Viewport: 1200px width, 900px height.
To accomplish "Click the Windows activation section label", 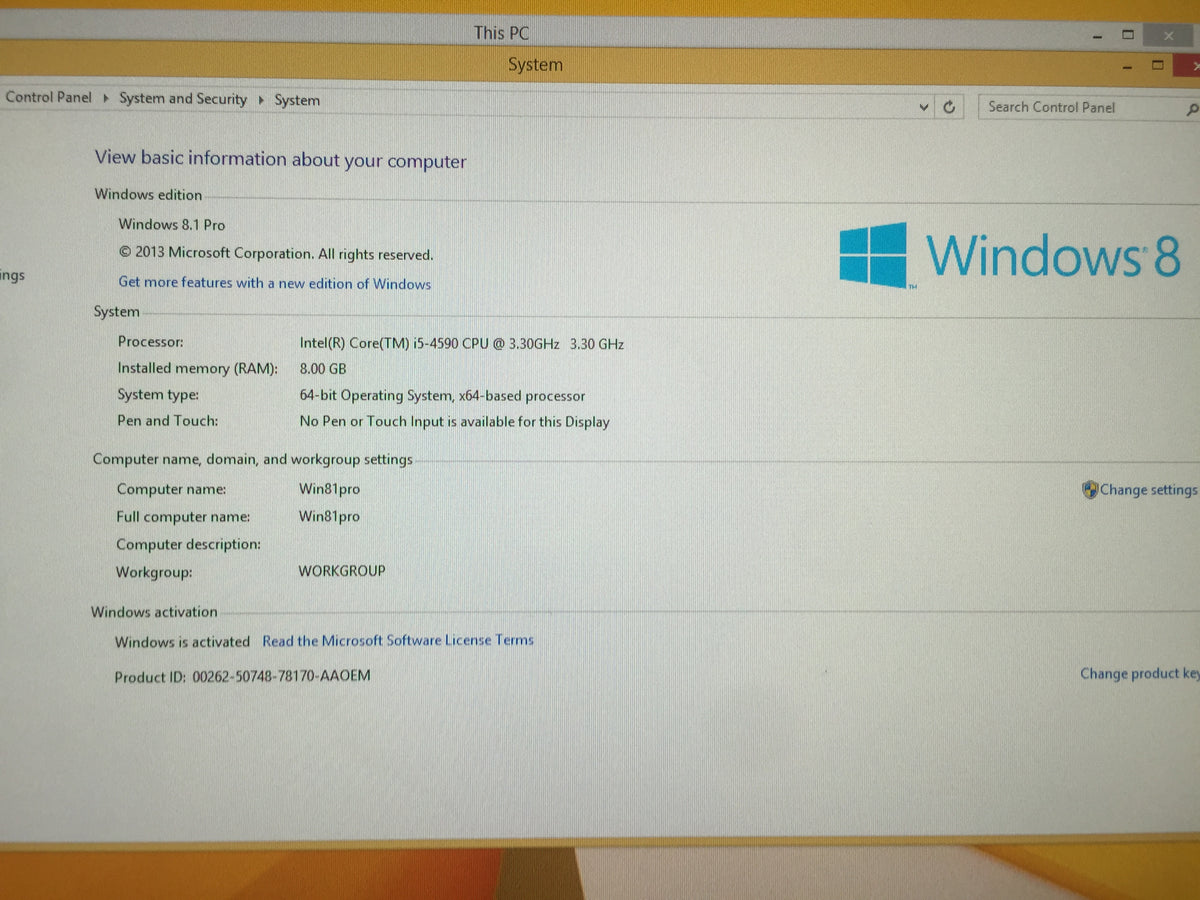I will 154,612.
